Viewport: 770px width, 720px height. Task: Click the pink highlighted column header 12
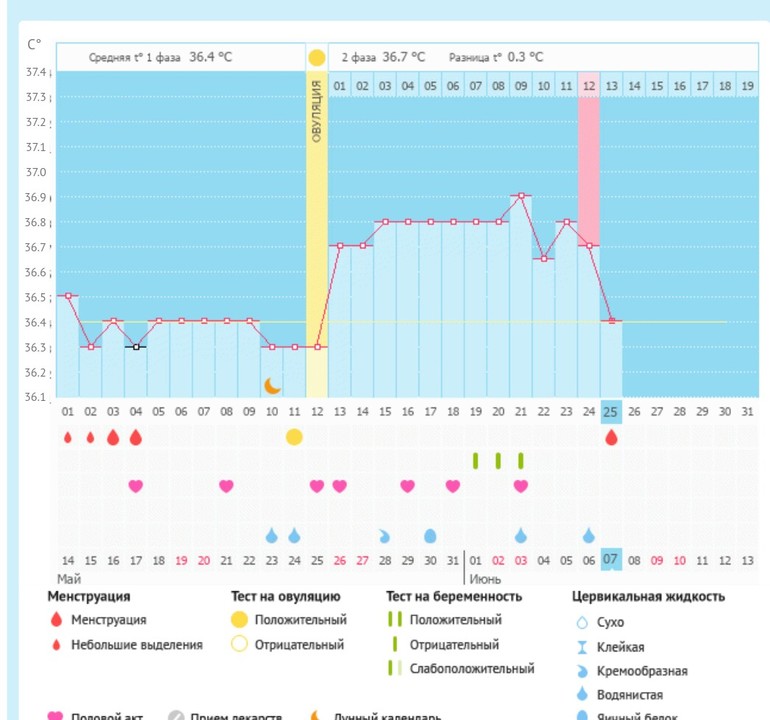tap(589, 86)
